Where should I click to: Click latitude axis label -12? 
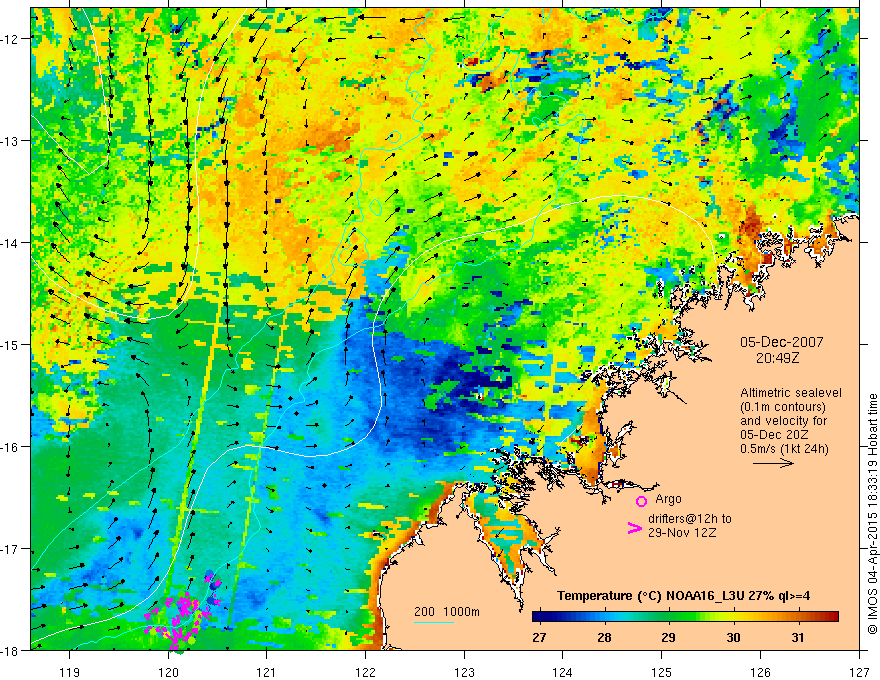click(11, 39)
